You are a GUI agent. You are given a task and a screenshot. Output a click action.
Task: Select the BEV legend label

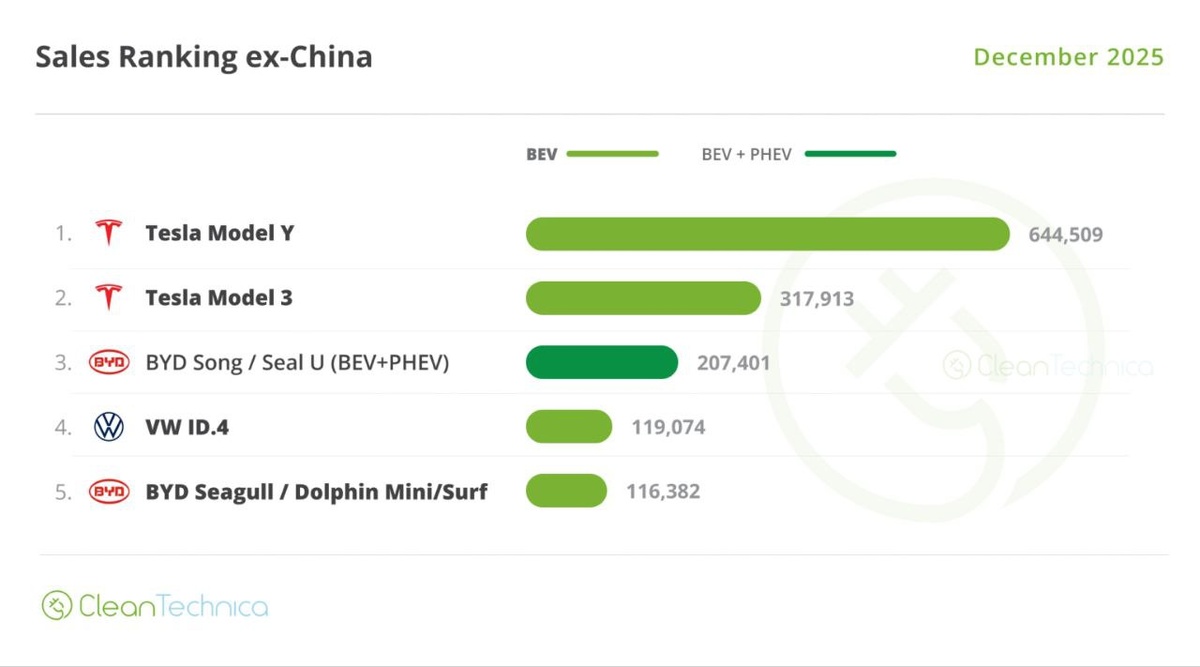pyautogui.click(x=542, y=155)
